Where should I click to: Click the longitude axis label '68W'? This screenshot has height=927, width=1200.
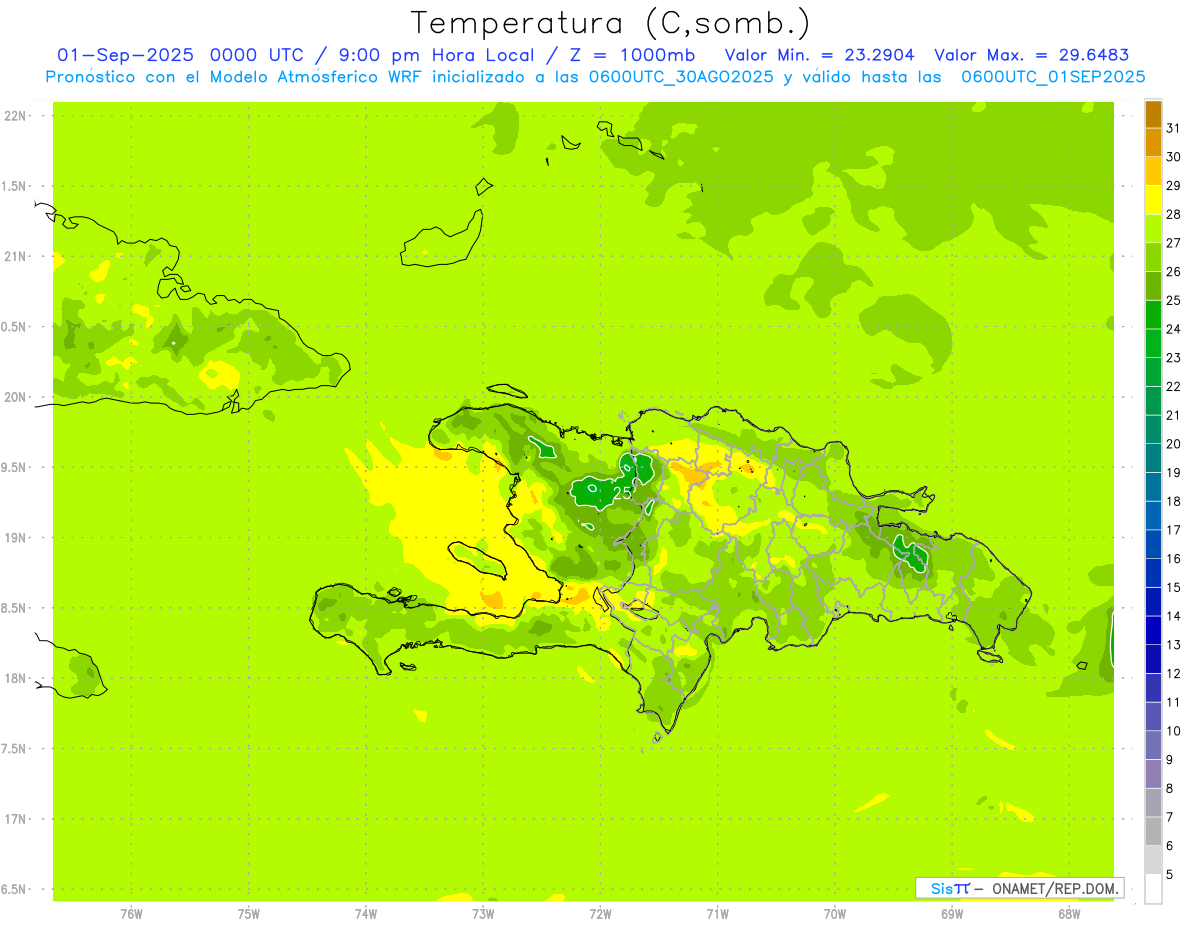1069,914
